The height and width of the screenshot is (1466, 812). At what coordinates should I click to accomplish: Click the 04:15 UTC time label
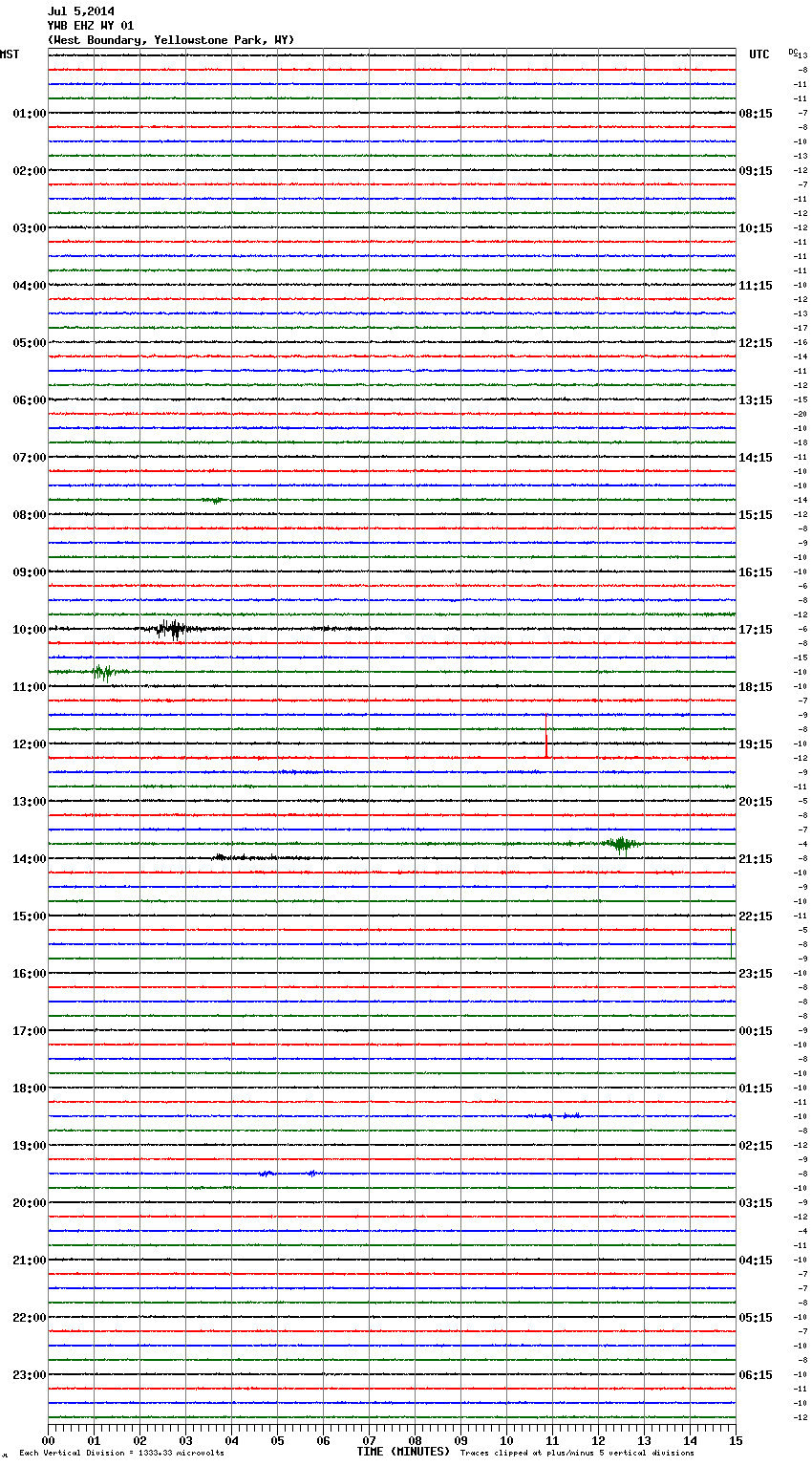[756, 1261]
